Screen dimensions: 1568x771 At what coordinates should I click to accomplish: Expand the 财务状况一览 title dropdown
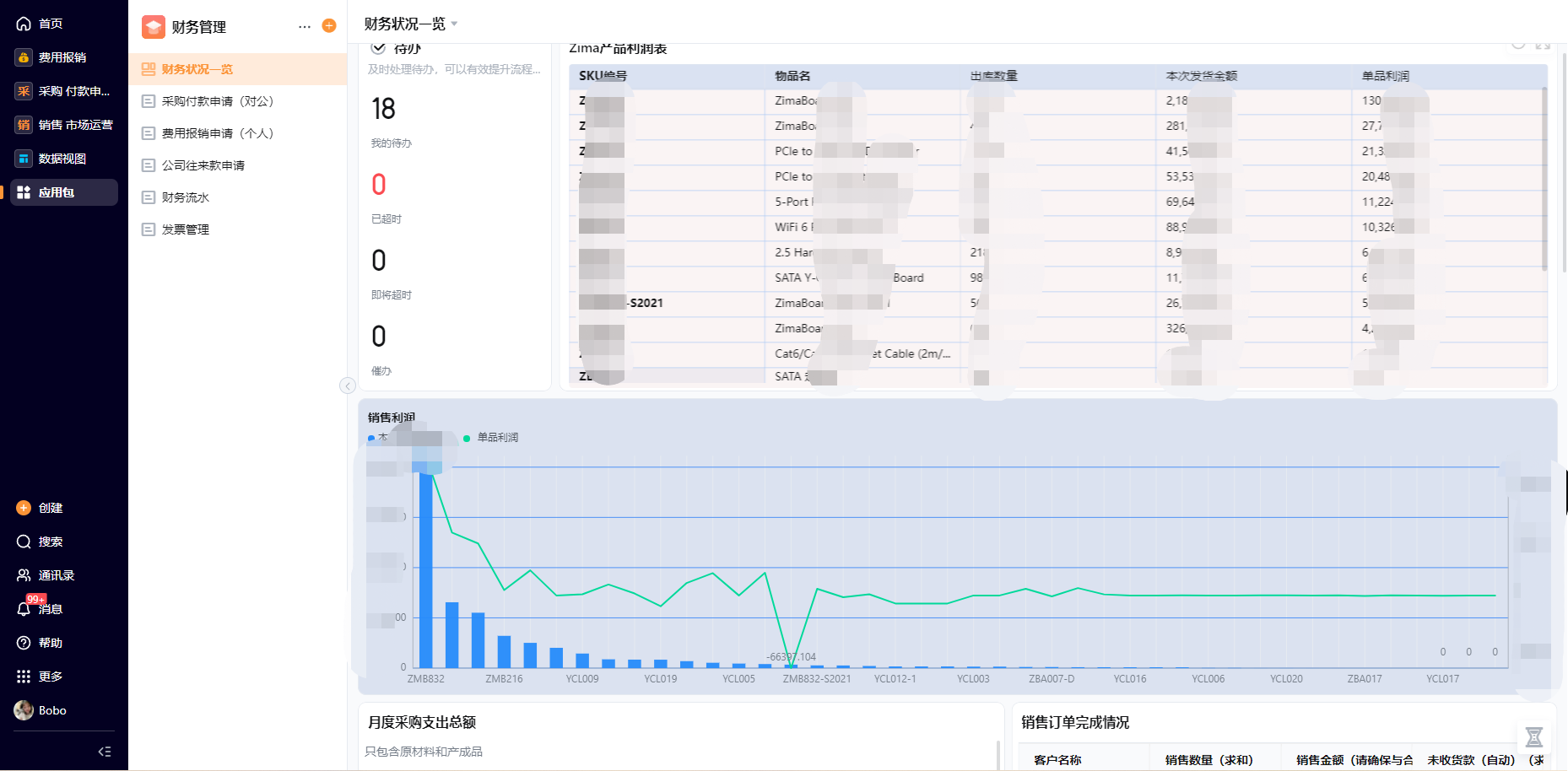(454, 24)
